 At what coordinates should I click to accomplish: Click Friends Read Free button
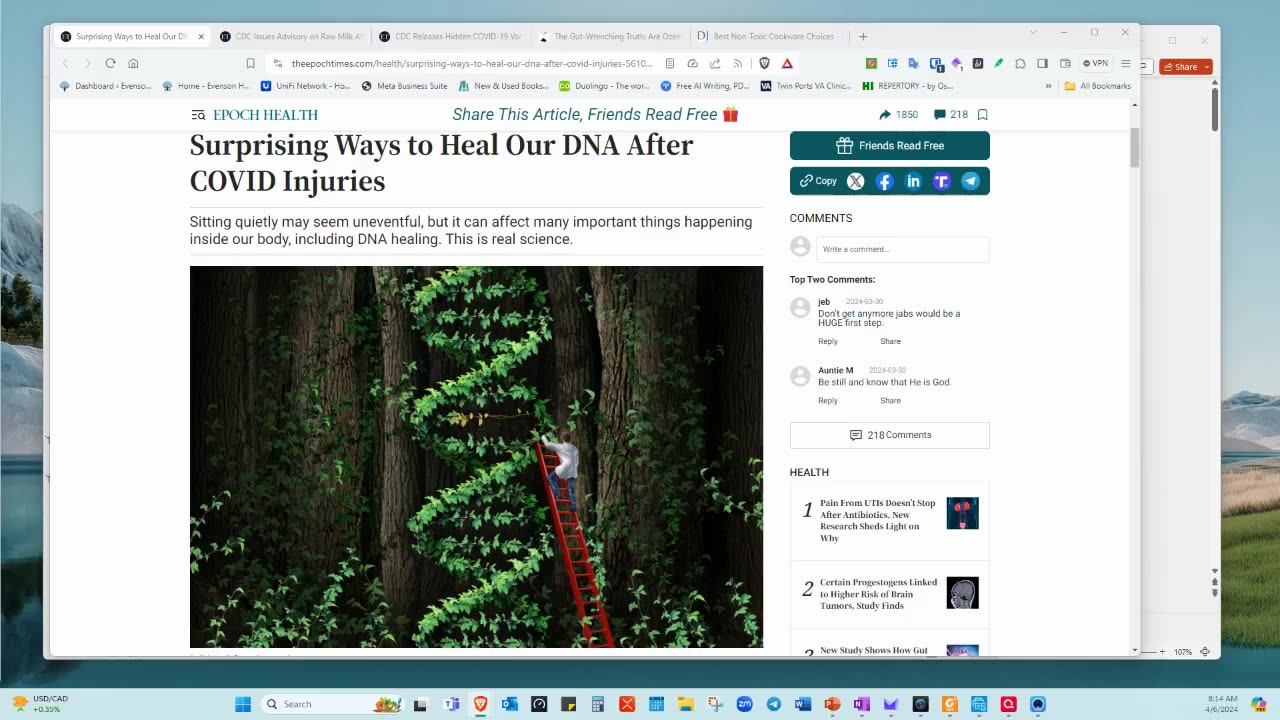pyautogui.click(x=890, y=146)
